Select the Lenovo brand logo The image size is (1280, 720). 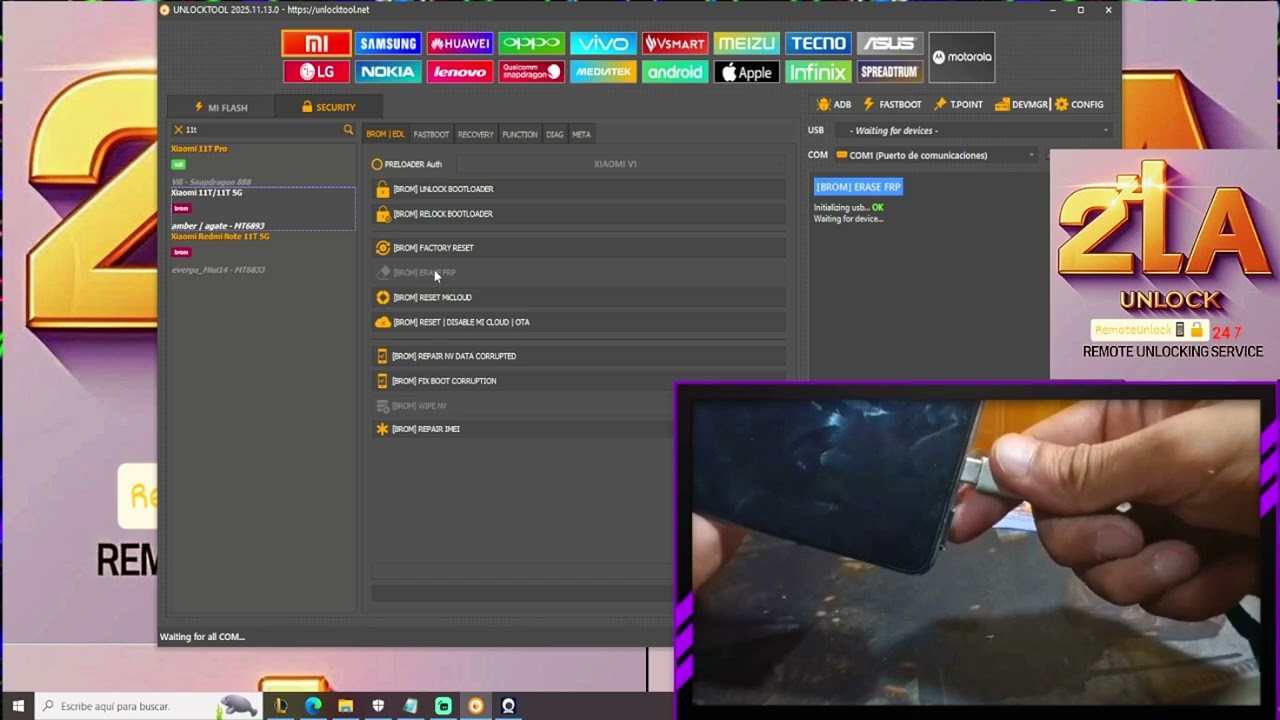click(x=460, y=72)
